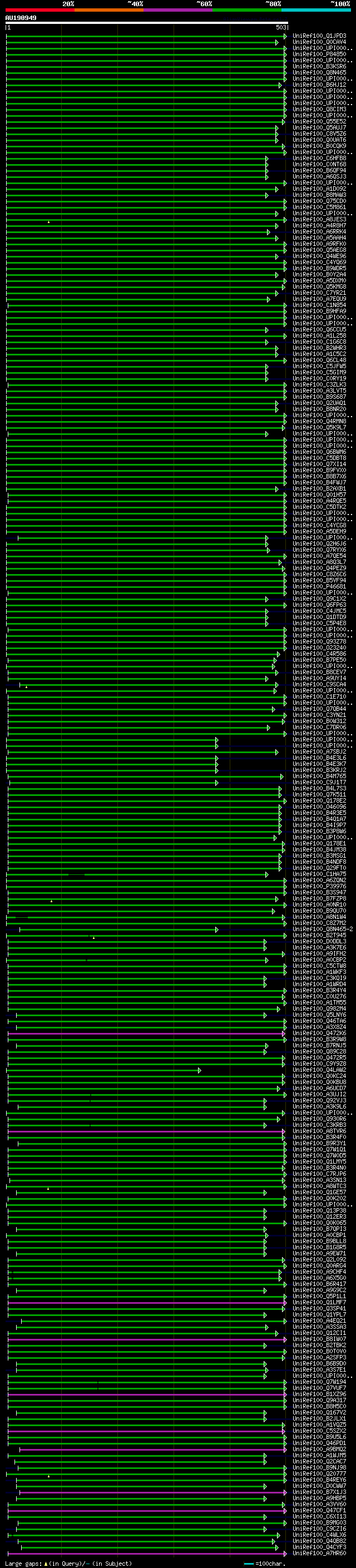Open hit UniRef100_B3KSR6

(x=319, y=66)
